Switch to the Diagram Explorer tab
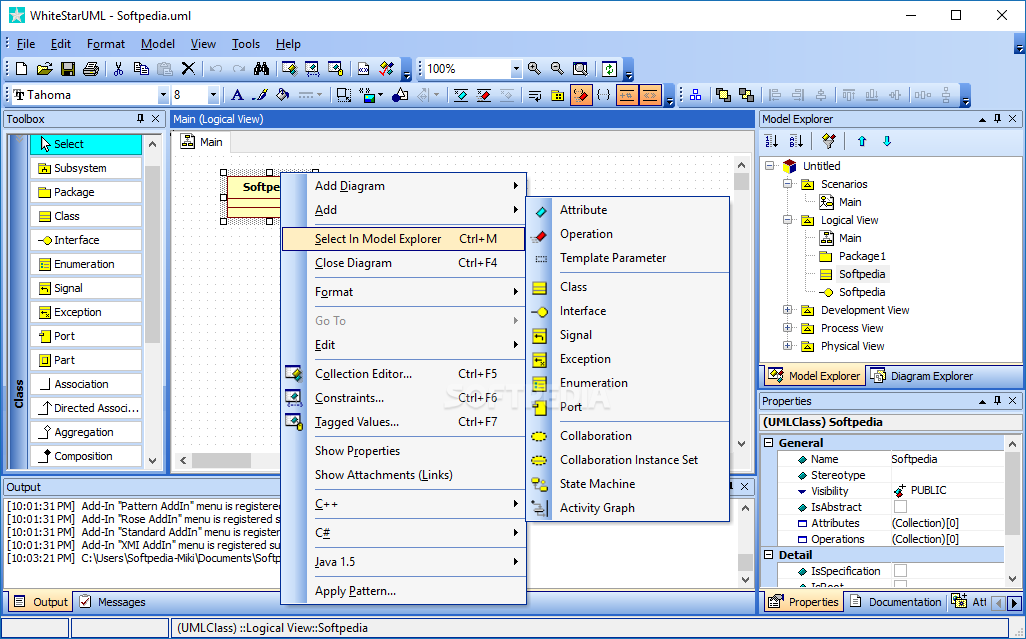Image resolution: width=1026 pixels, height=639 pixels. (x=922, y=376)
